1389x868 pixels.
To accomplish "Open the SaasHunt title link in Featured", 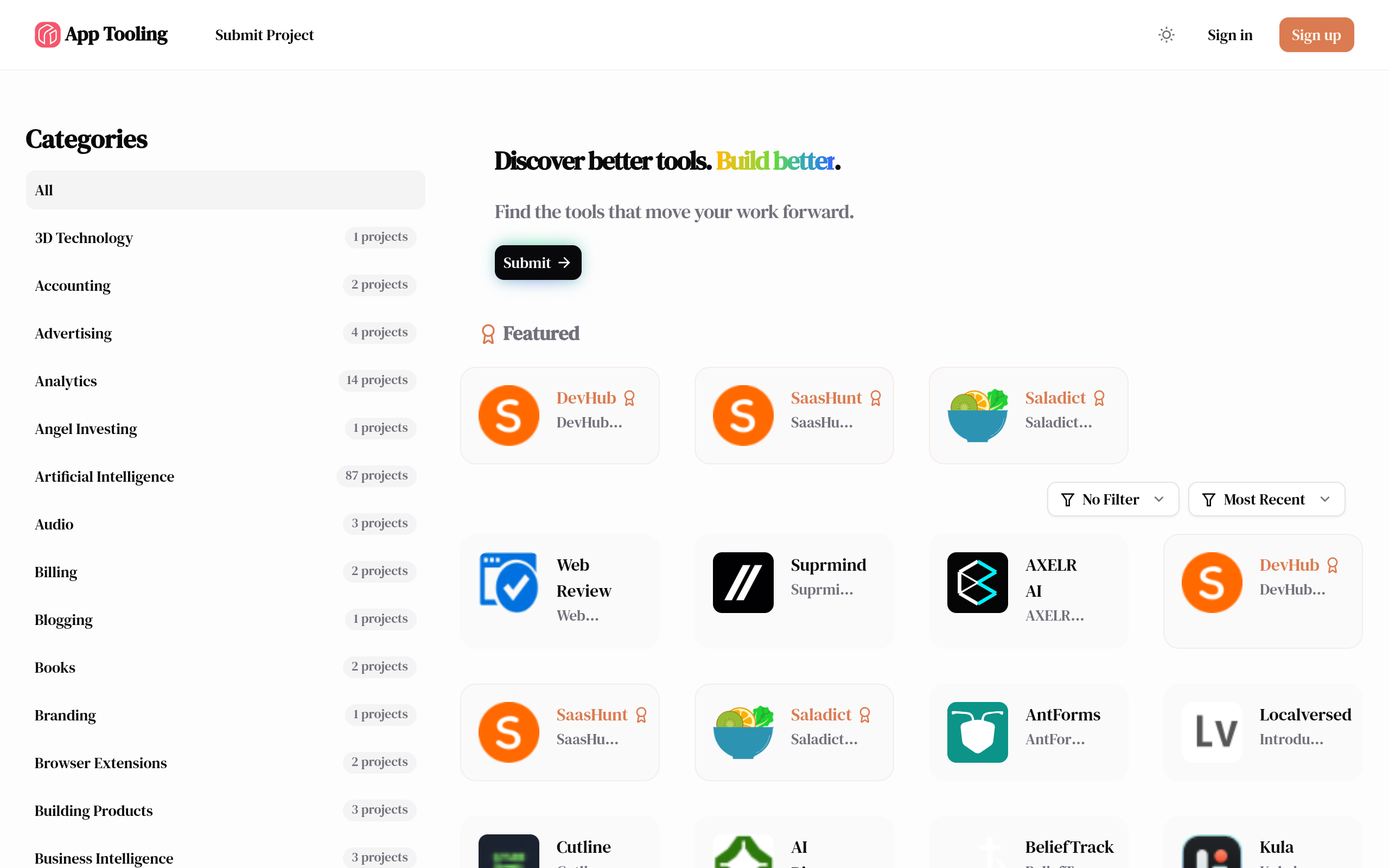I will [826, 398].
